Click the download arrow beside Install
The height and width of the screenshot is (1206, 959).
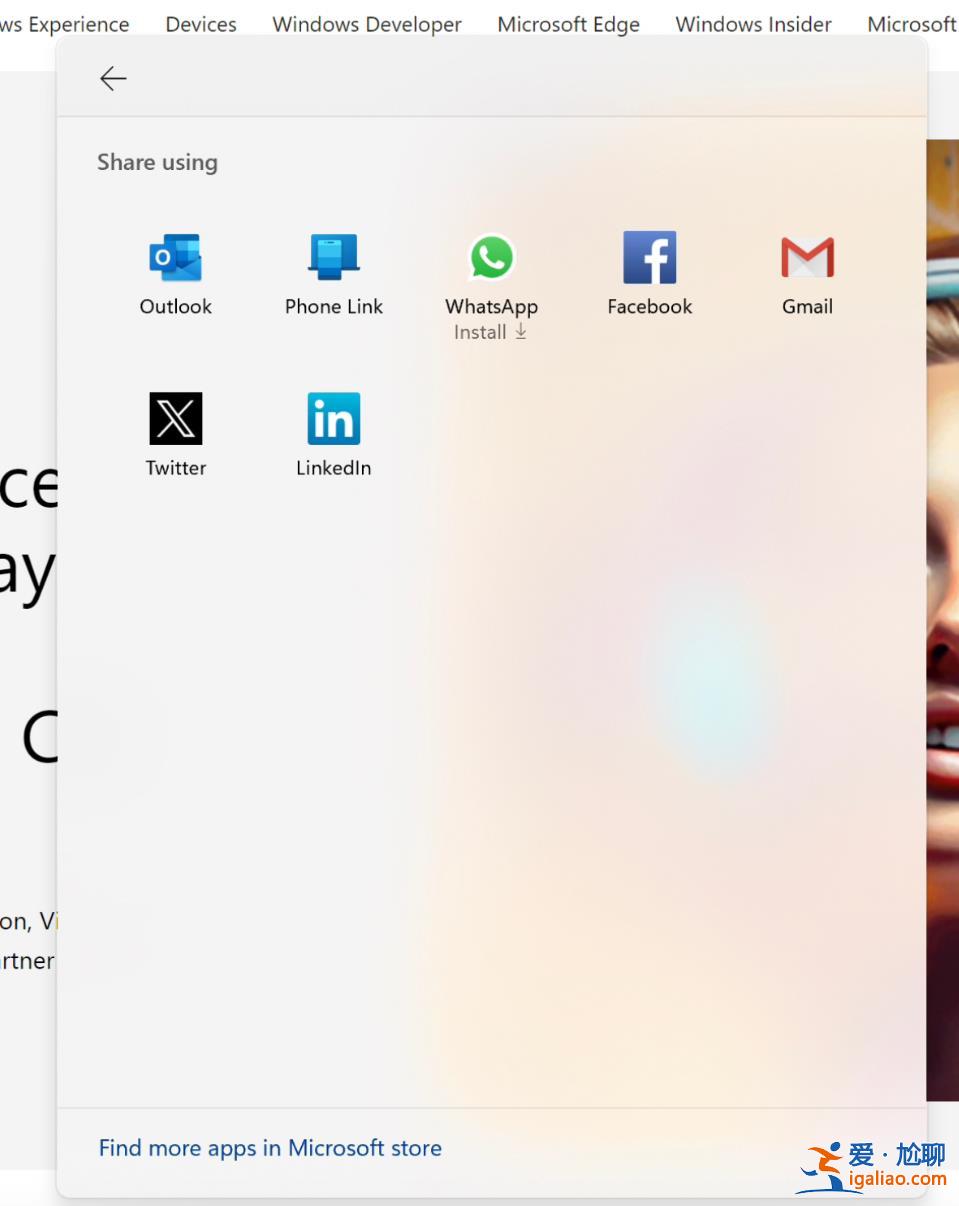point(520,332)
